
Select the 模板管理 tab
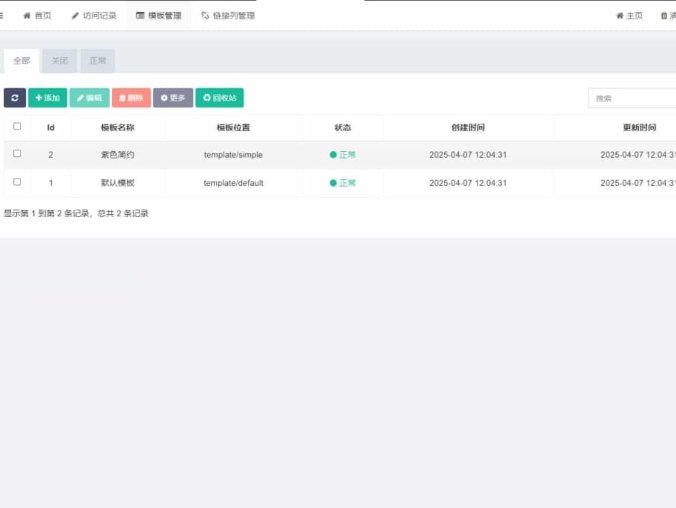coord(159,16)
